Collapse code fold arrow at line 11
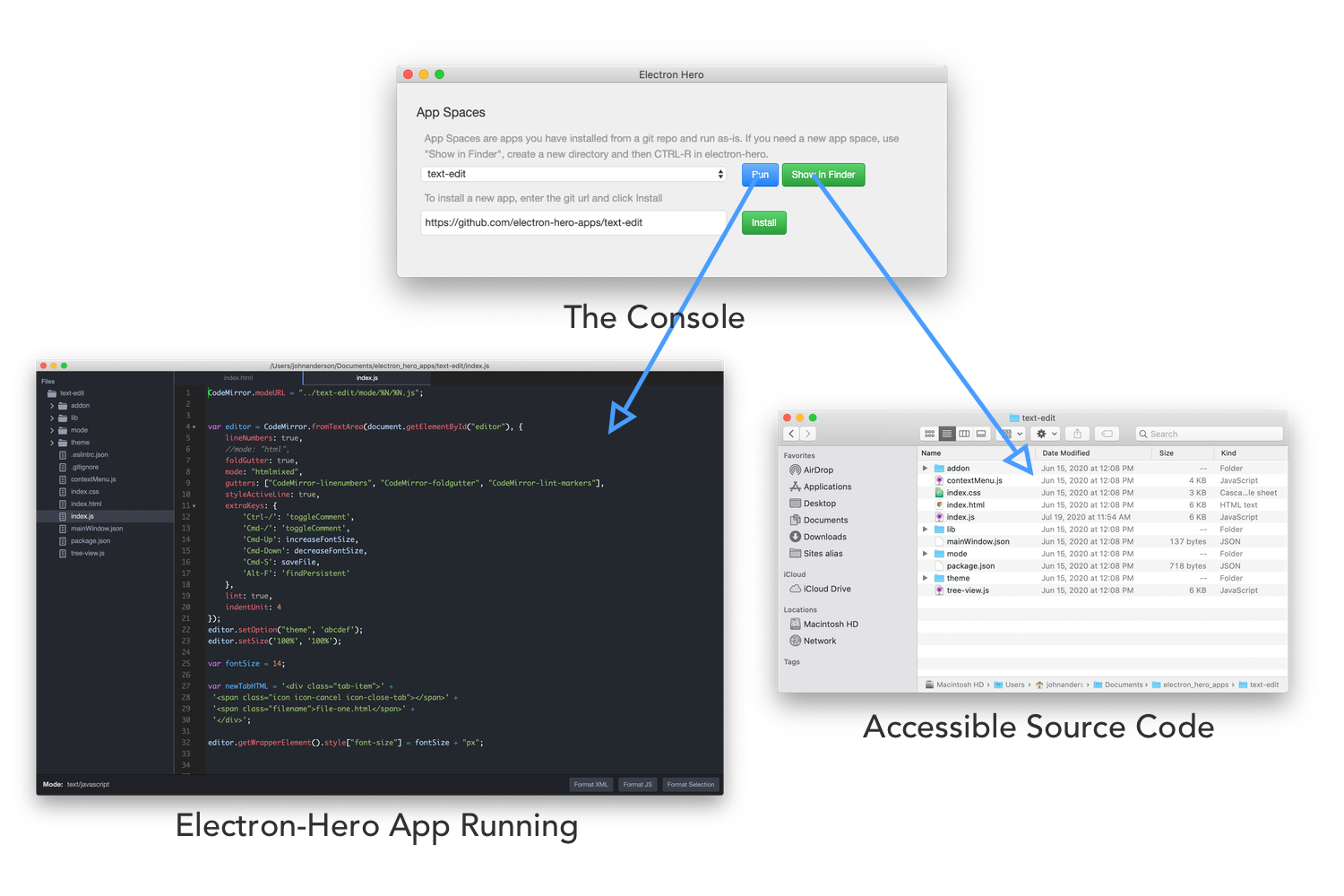 pyautogui.click(x=194, y=506)
